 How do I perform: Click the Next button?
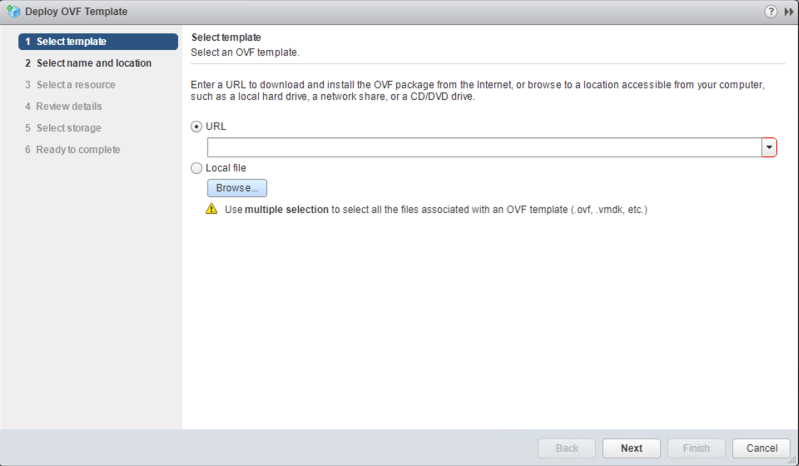coord(631,448)
